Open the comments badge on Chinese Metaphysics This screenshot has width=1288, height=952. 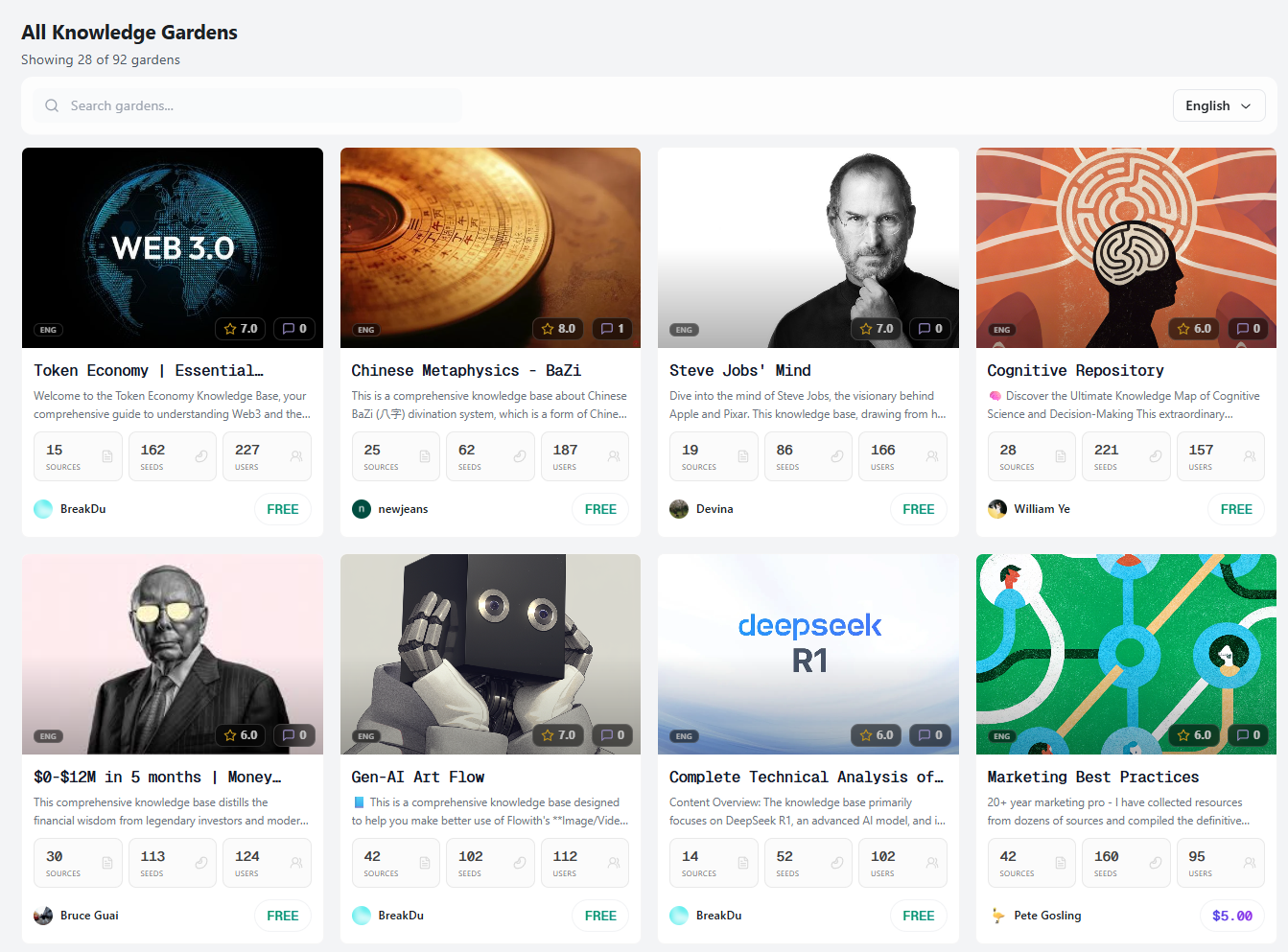point(613,329)
